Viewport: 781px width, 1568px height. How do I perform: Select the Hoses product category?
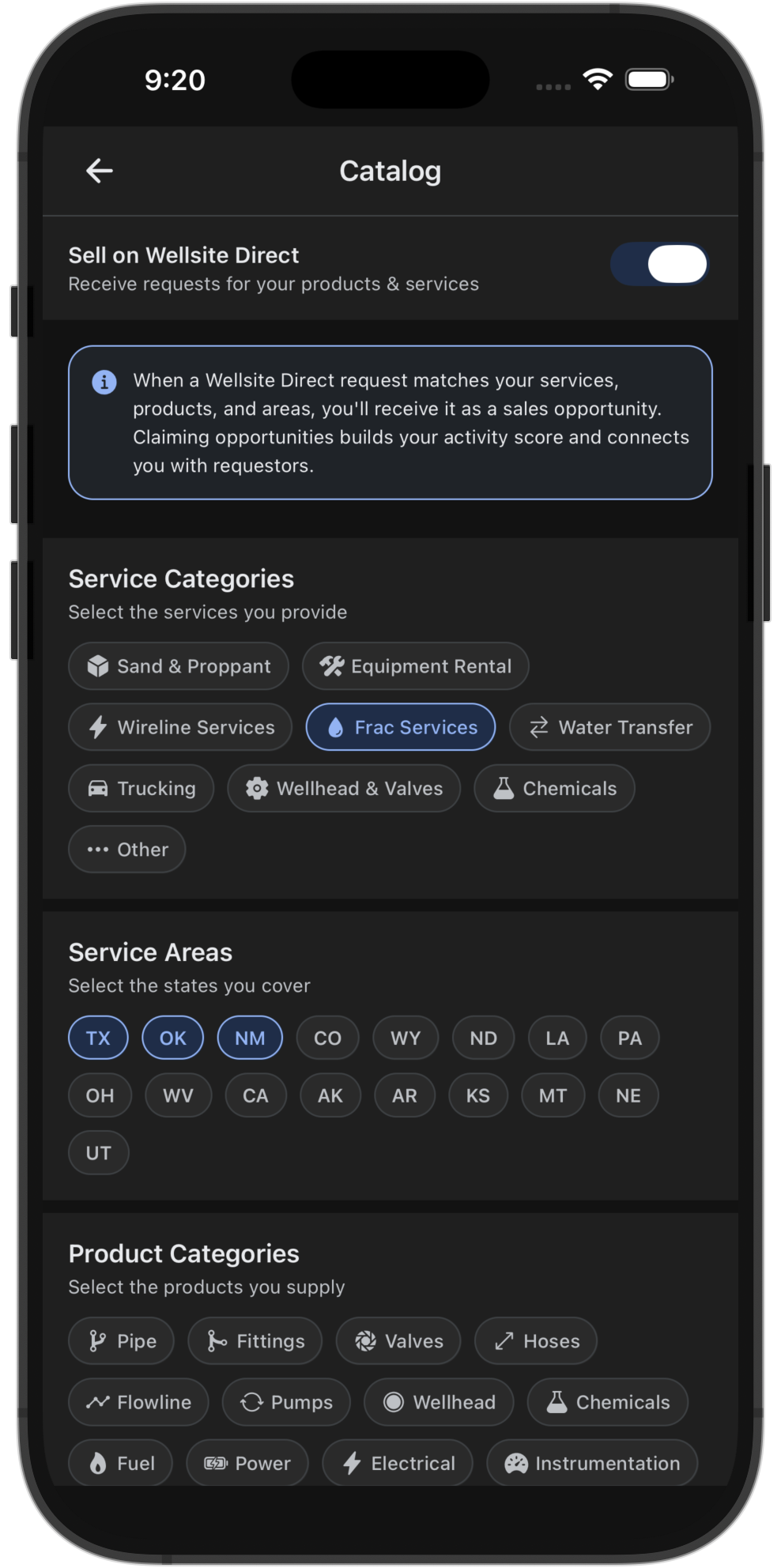point(536,1341)
